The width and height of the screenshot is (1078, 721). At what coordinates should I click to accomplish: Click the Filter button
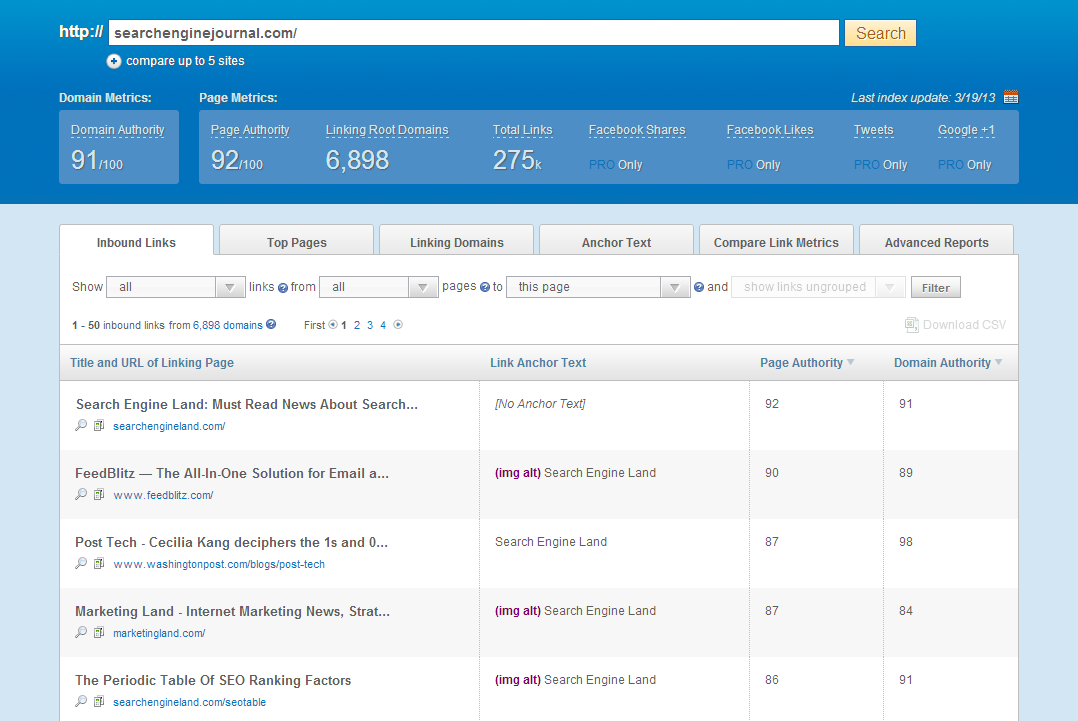click(x=936, y=287)
